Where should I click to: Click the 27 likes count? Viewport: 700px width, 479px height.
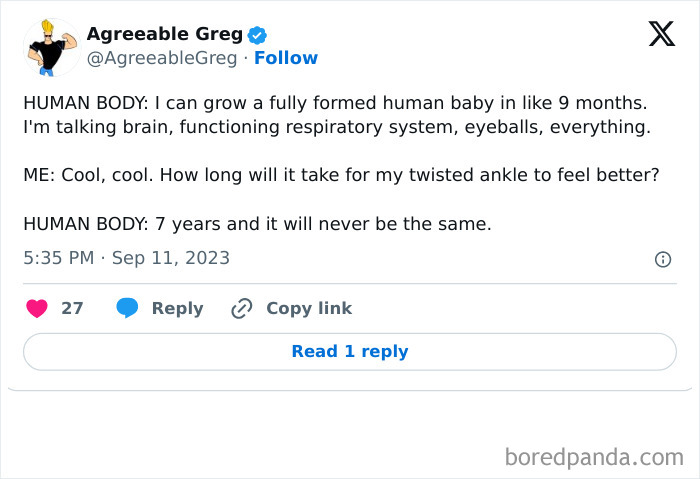72,308
